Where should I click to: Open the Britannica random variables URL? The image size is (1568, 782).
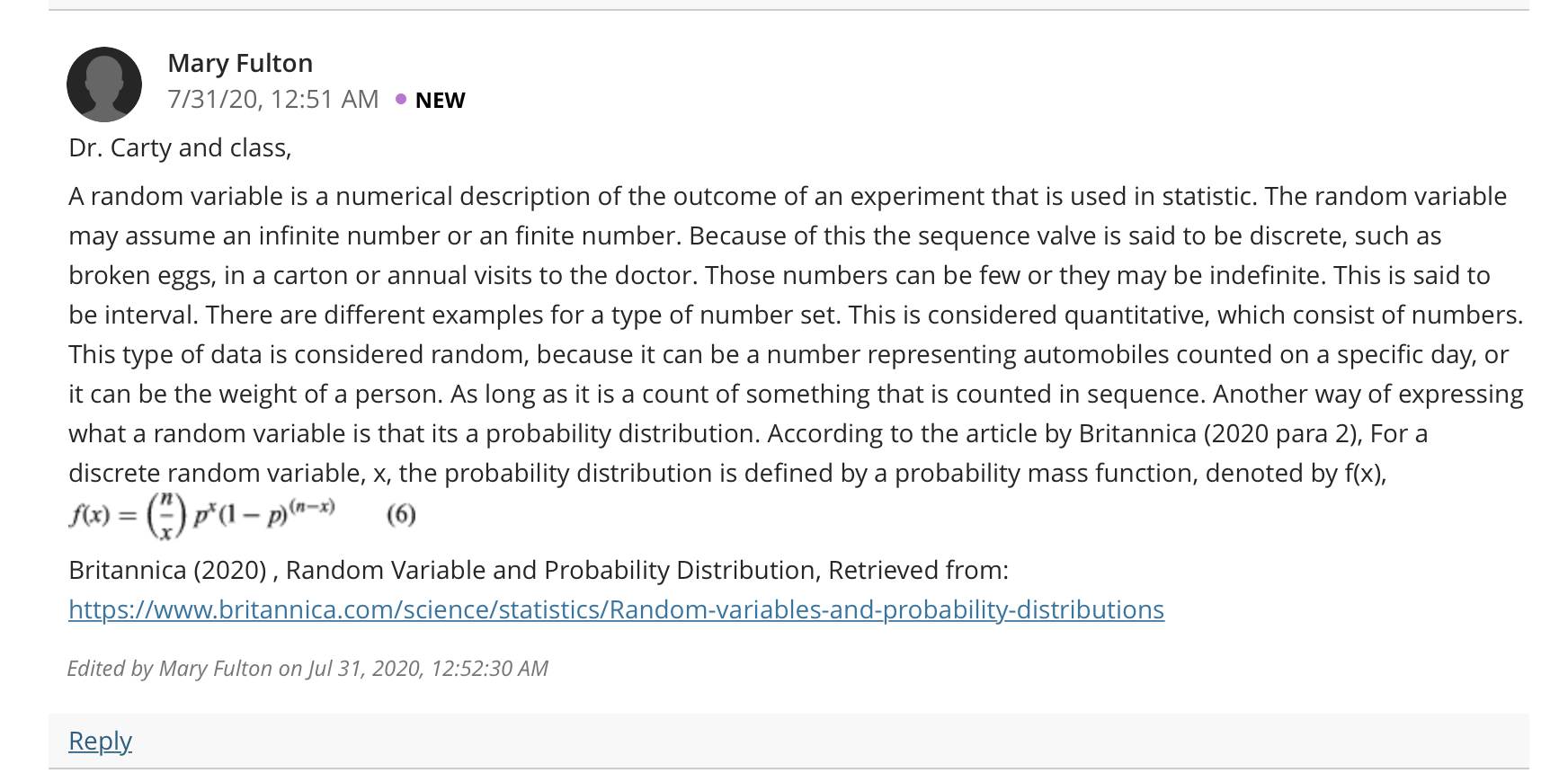pyautogui.click(x=616, y=609)
